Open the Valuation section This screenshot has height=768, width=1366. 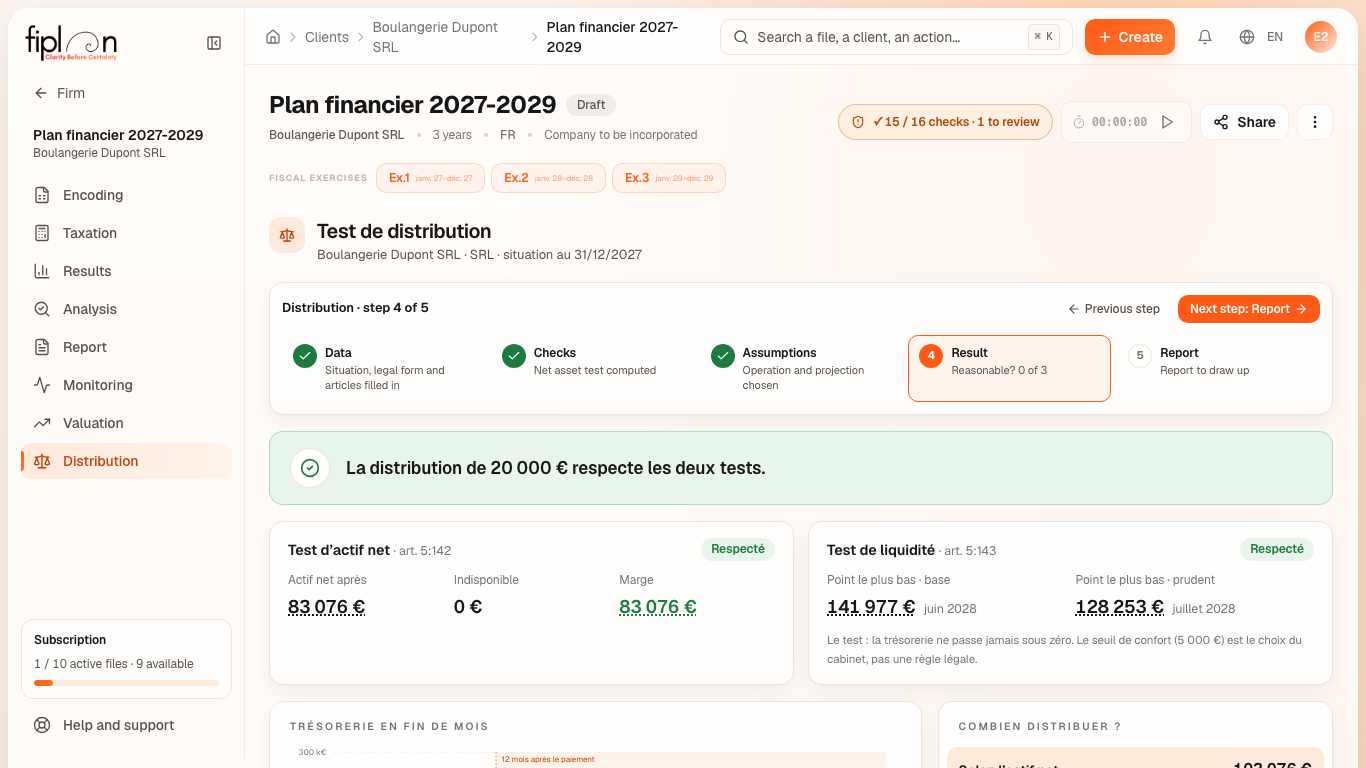click(x=127, y=423)
